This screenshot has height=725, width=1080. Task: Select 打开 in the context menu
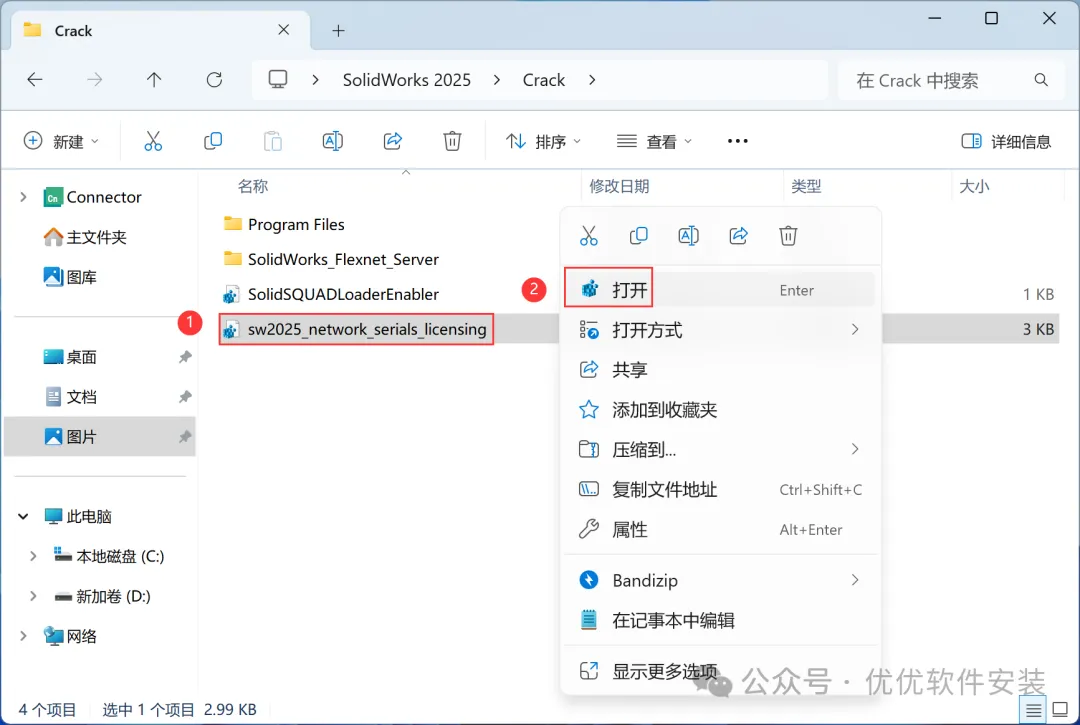point(720,290)
